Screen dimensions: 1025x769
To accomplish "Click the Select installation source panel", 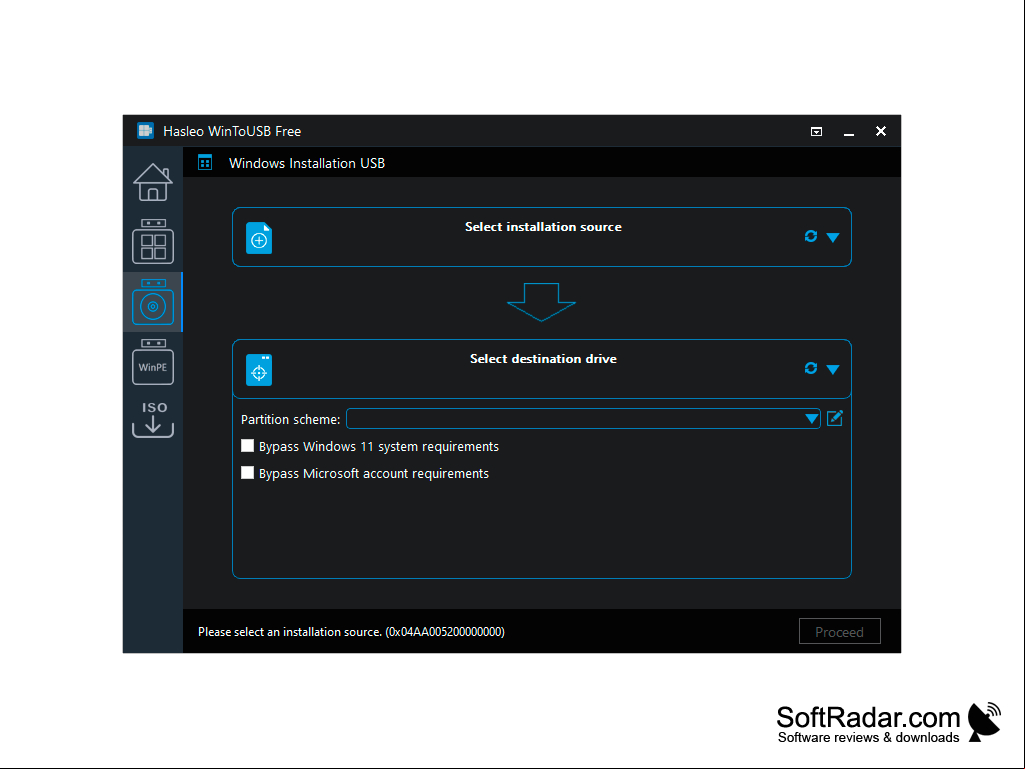I will point(542,237).
